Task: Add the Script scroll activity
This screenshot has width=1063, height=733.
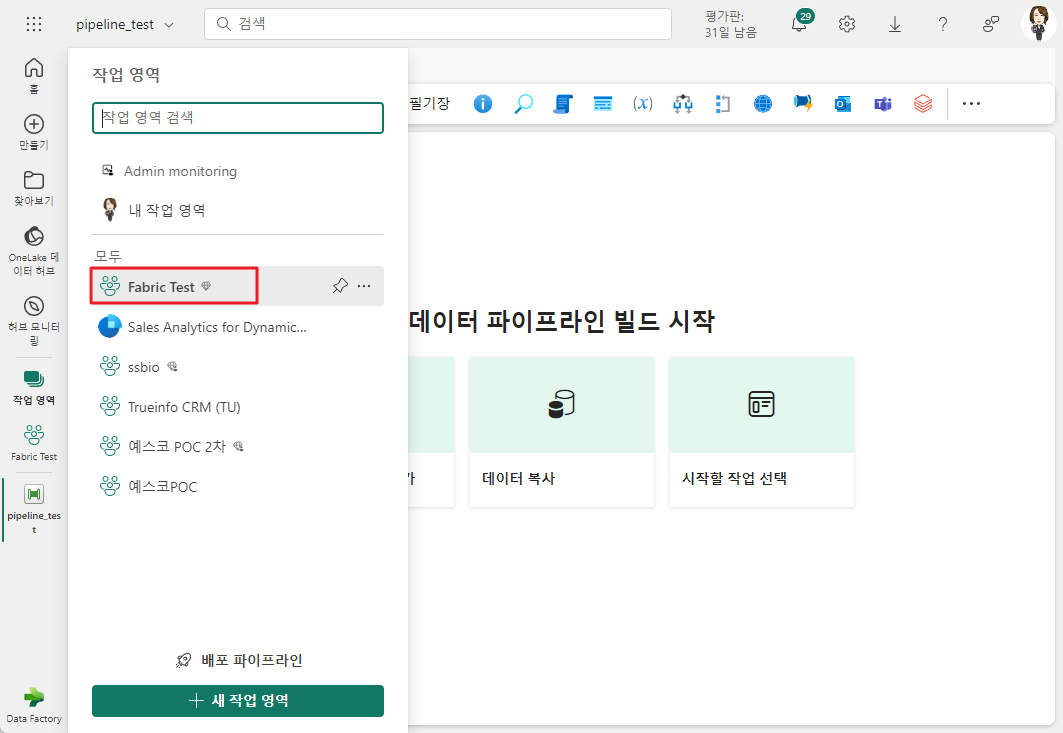Action: point(563,104)
